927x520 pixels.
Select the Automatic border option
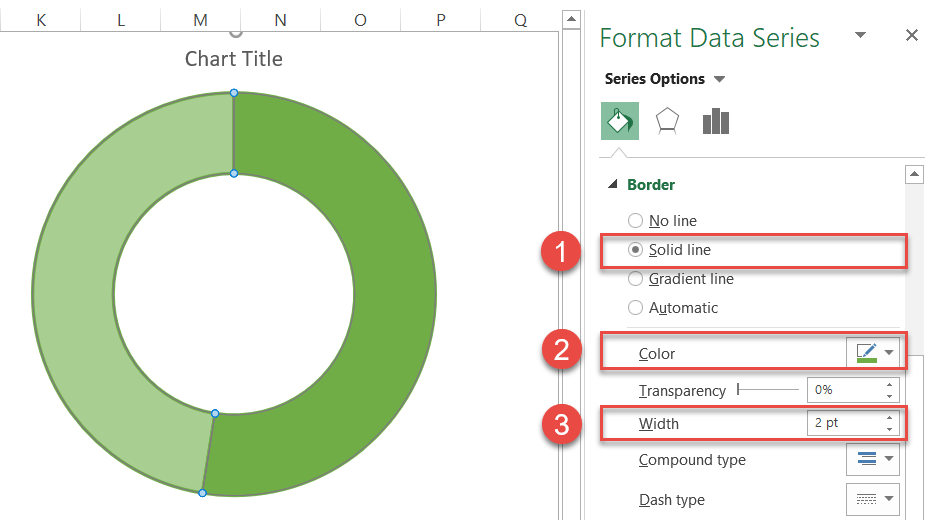(x=673, y=307)
